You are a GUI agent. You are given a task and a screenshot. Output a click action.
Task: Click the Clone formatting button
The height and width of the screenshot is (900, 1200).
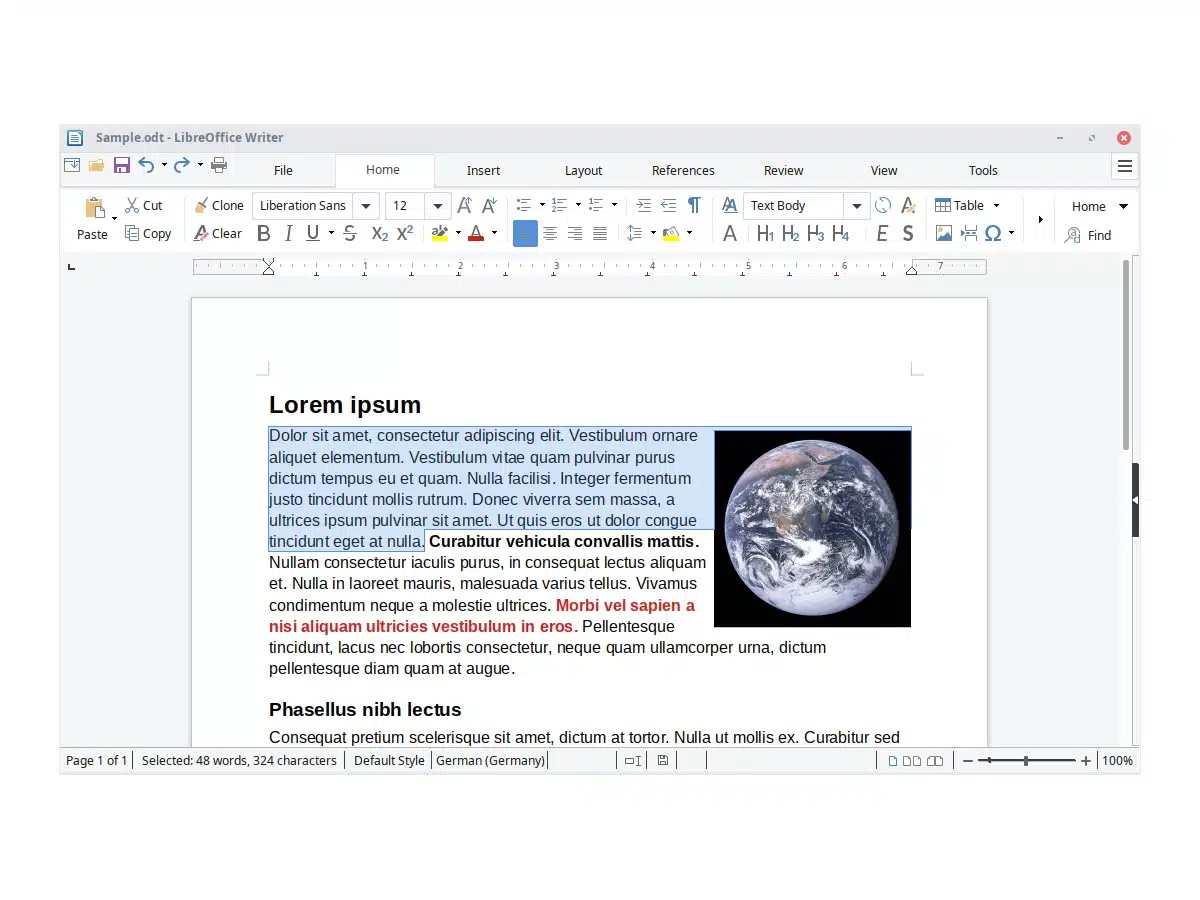click(x=219, y=205)
